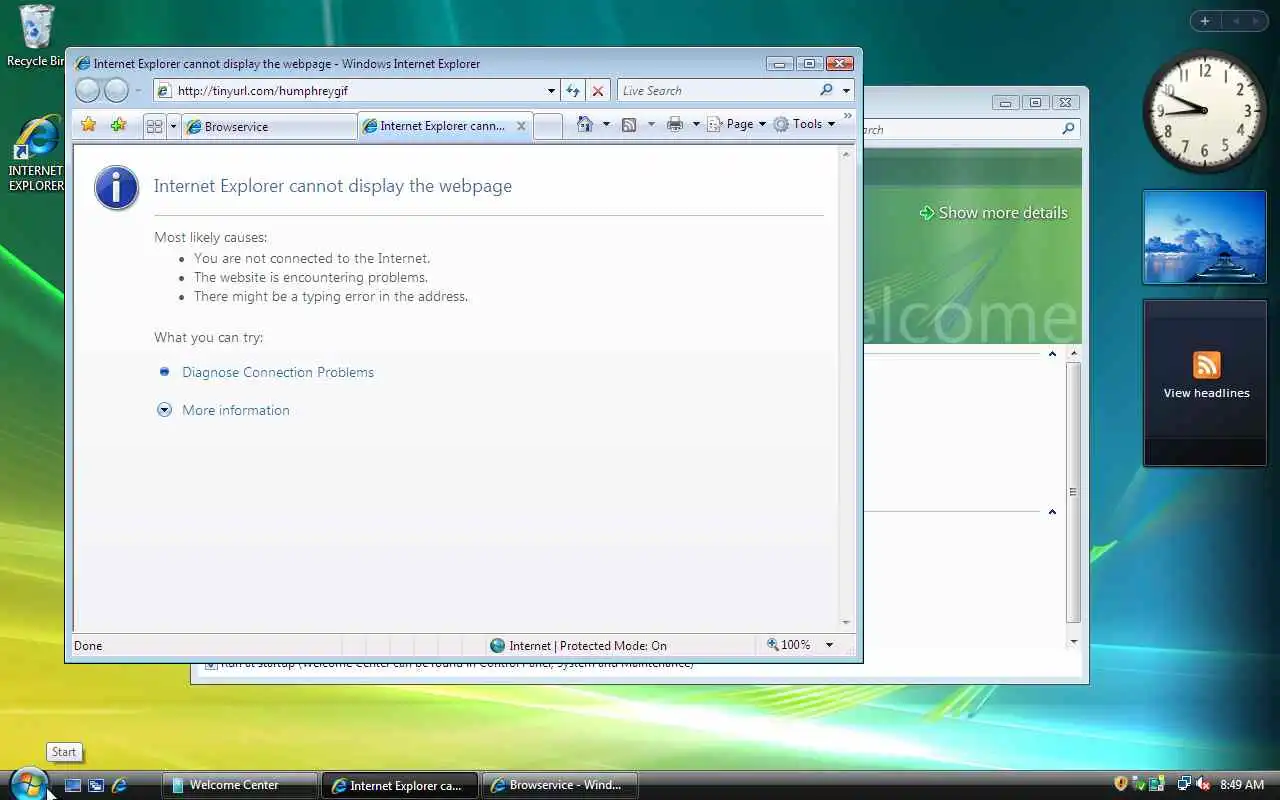The width and height of the screenshot is (1280, 800).
Task: Click the clock gadget on the sidebar
Action: 1204,110
